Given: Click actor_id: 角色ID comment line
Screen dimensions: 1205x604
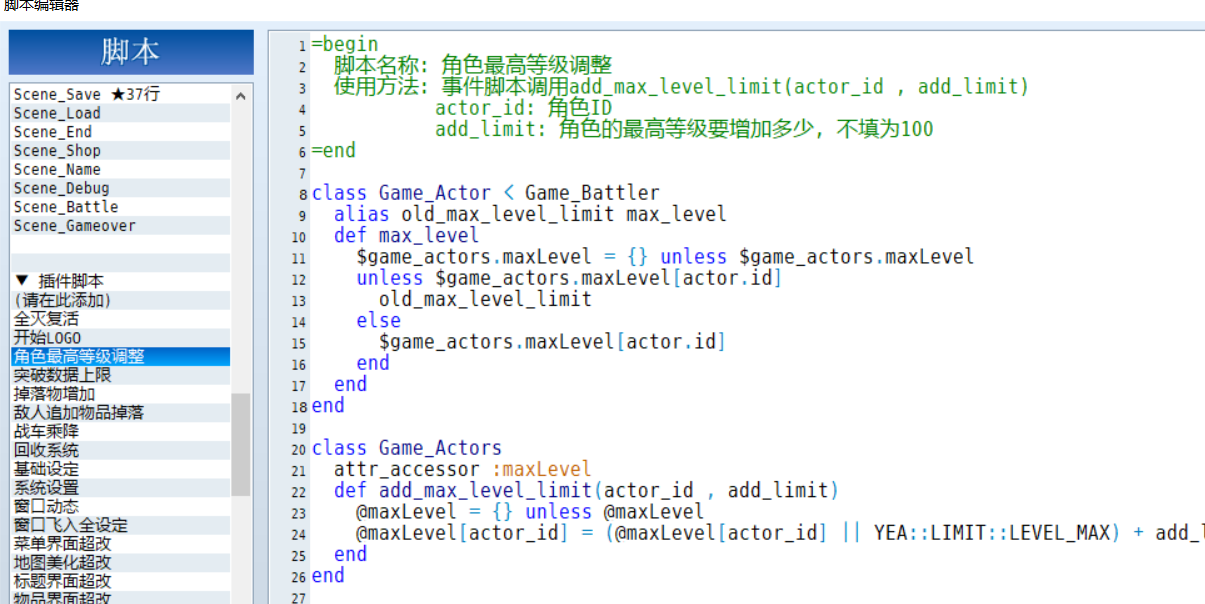Looking at the screenshot, I should 524,108.
